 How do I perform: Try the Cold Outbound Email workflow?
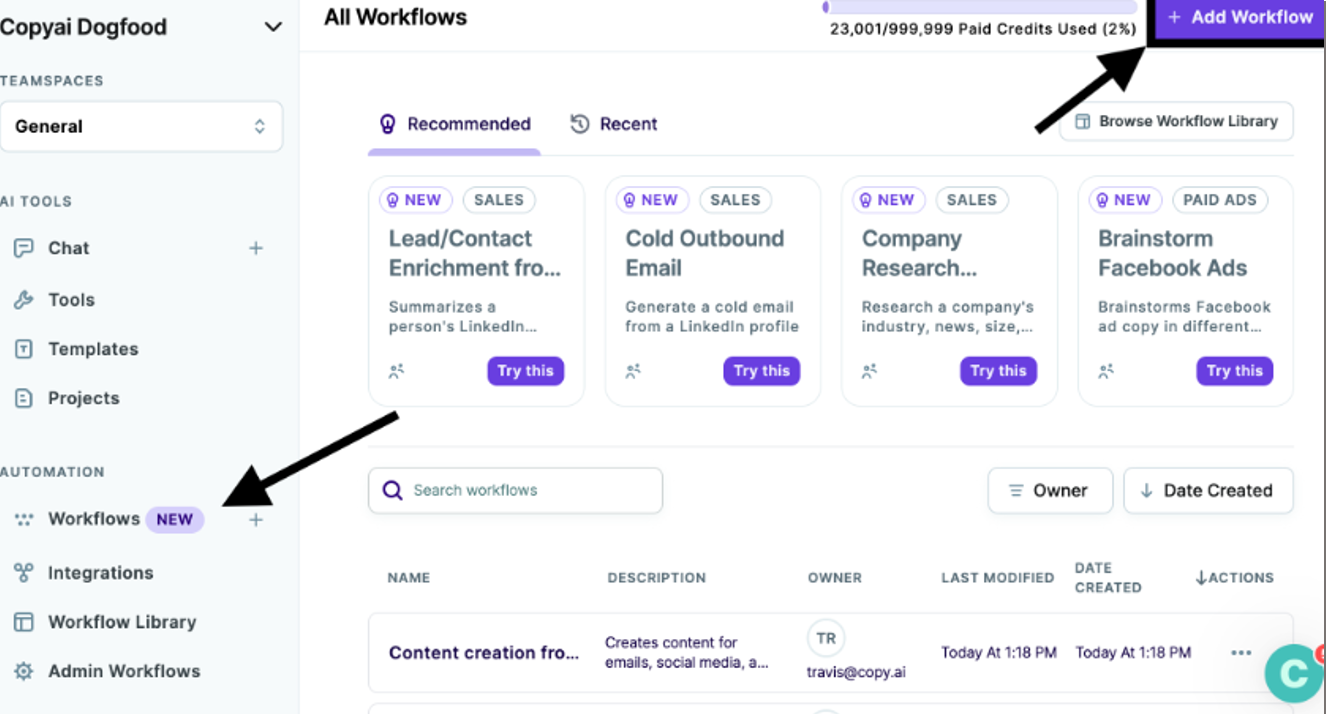pyautogui.click(x=762, y=371)
